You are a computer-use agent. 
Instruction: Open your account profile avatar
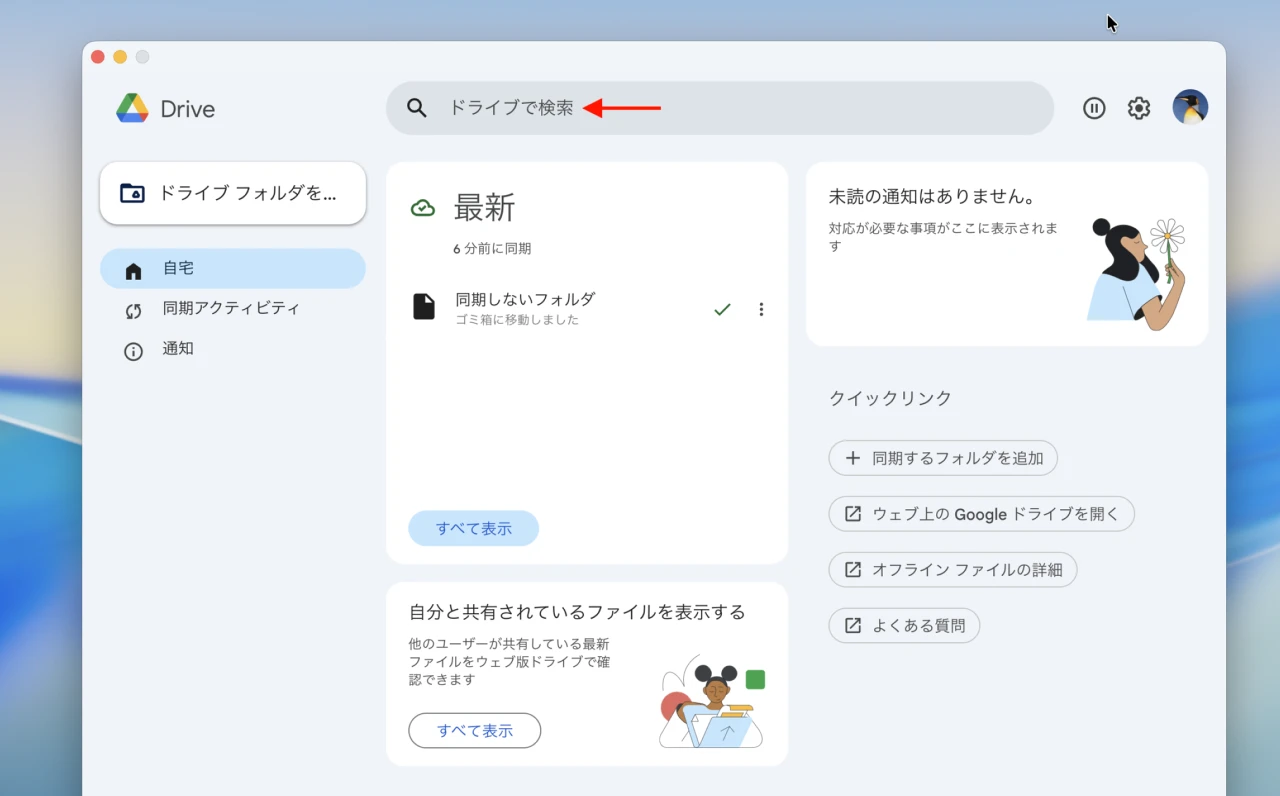1190,107
